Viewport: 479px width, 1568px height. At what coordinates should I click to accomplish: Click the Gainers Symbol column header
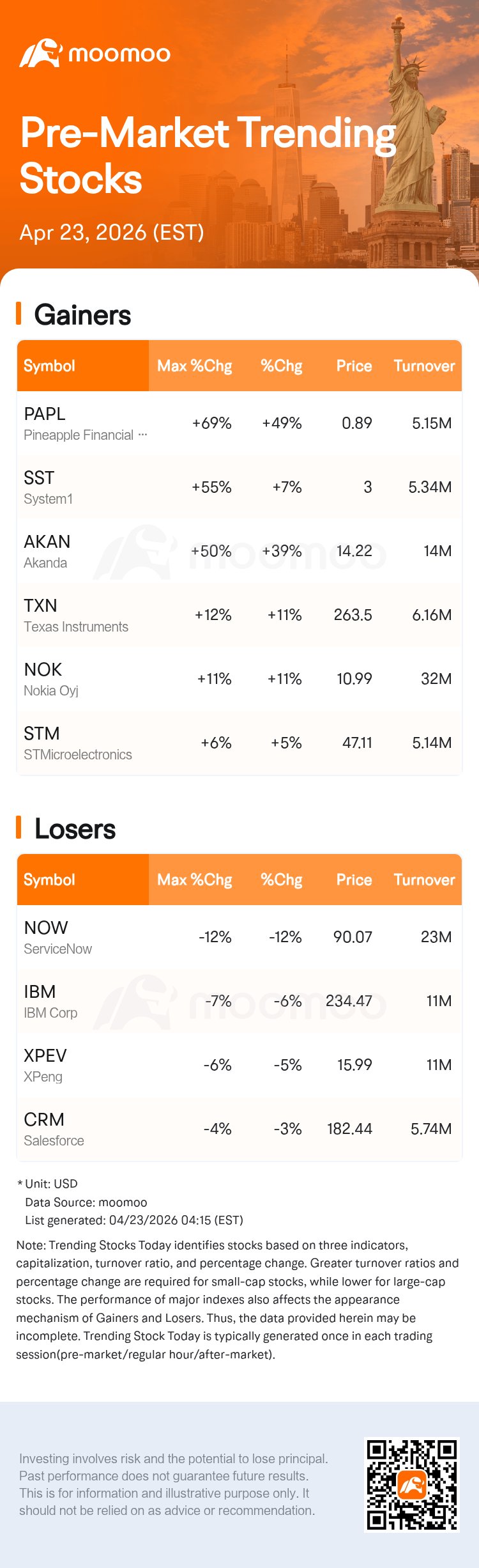[50, 366]
